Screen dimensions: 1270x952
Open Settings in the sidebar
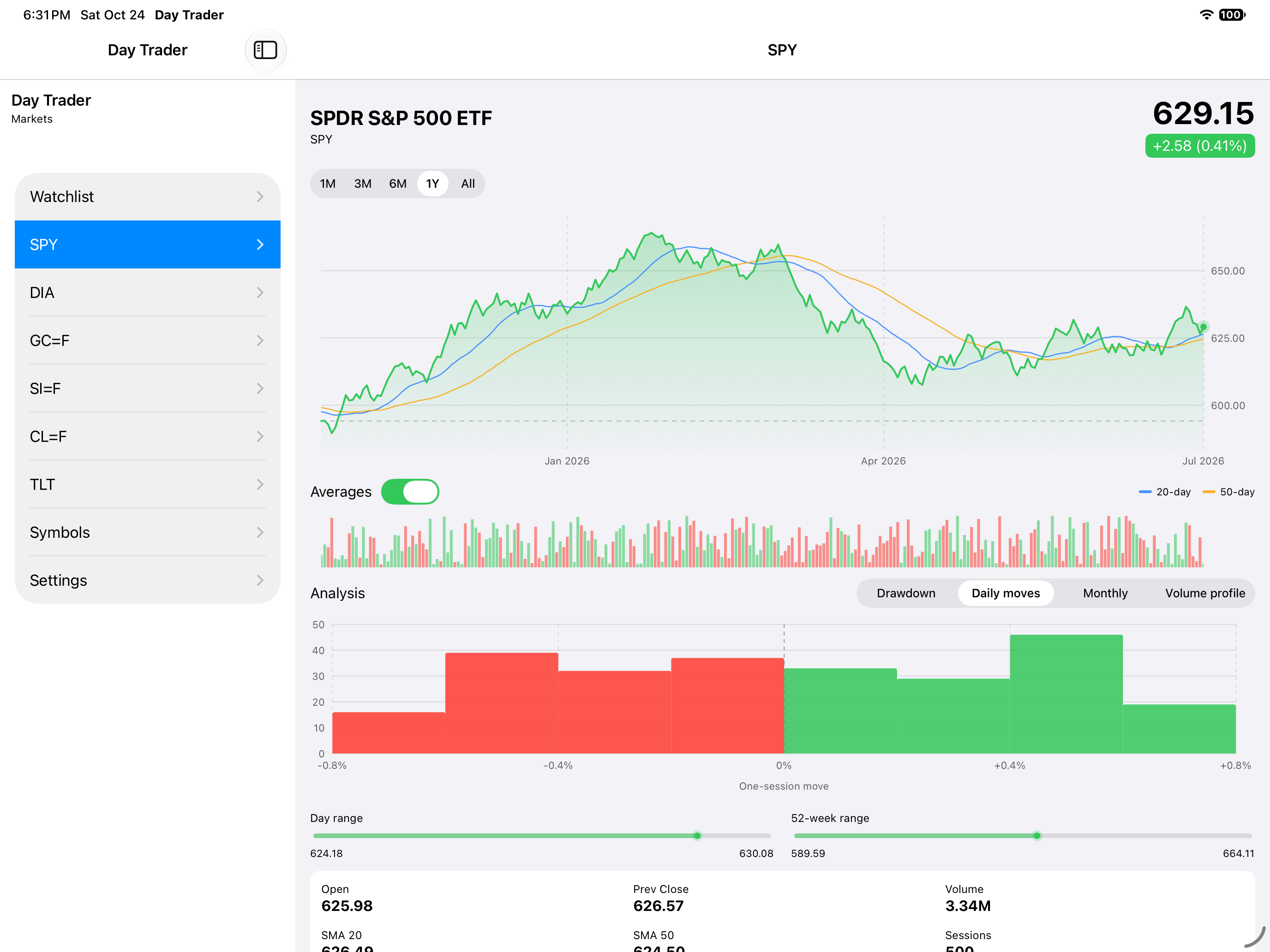(x=148, y=580)
